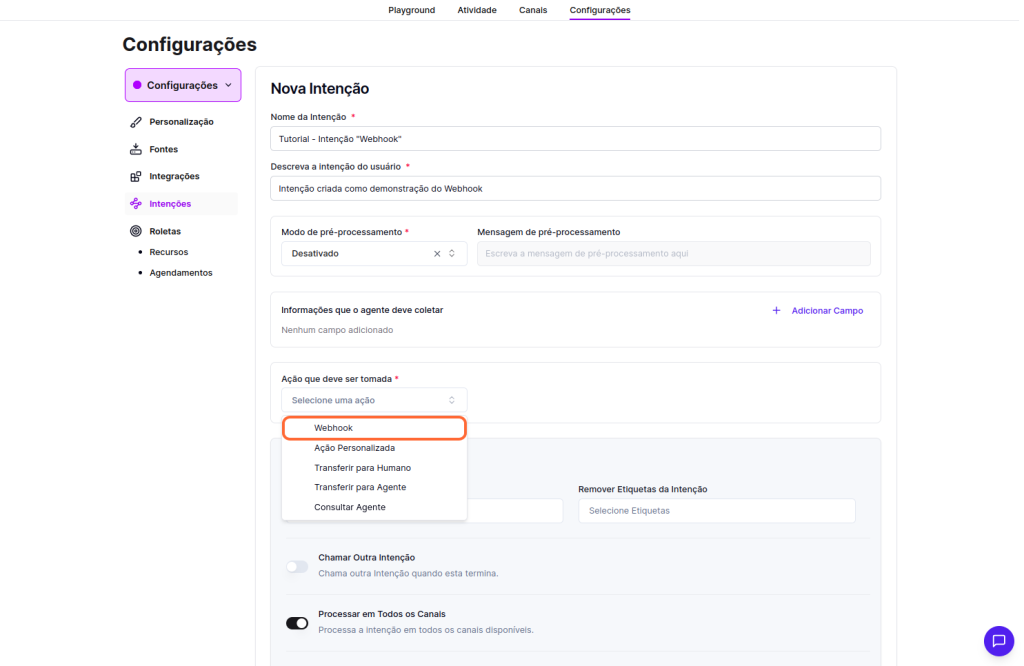This screenshot has height=666, width=1024.
Task: Click the Fontes download icon in sidebar
Action: 136,150
